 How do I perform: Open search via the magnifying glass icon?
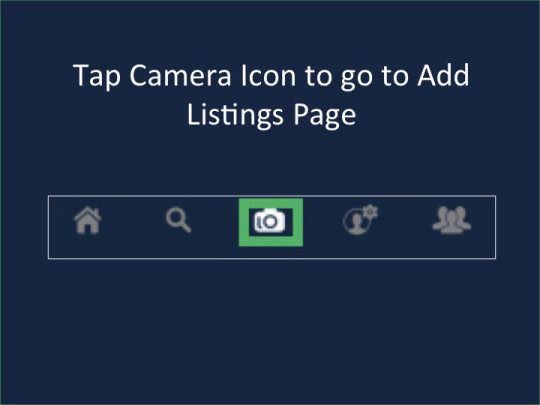[x=178, y=220]
